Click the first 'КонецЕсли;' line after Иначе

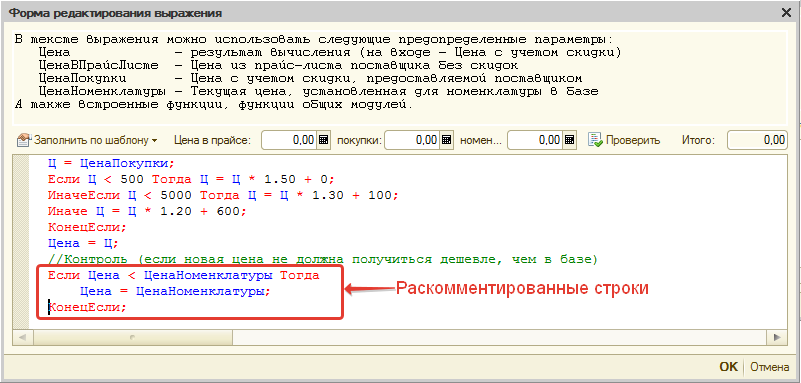click(x=87, y=227)
